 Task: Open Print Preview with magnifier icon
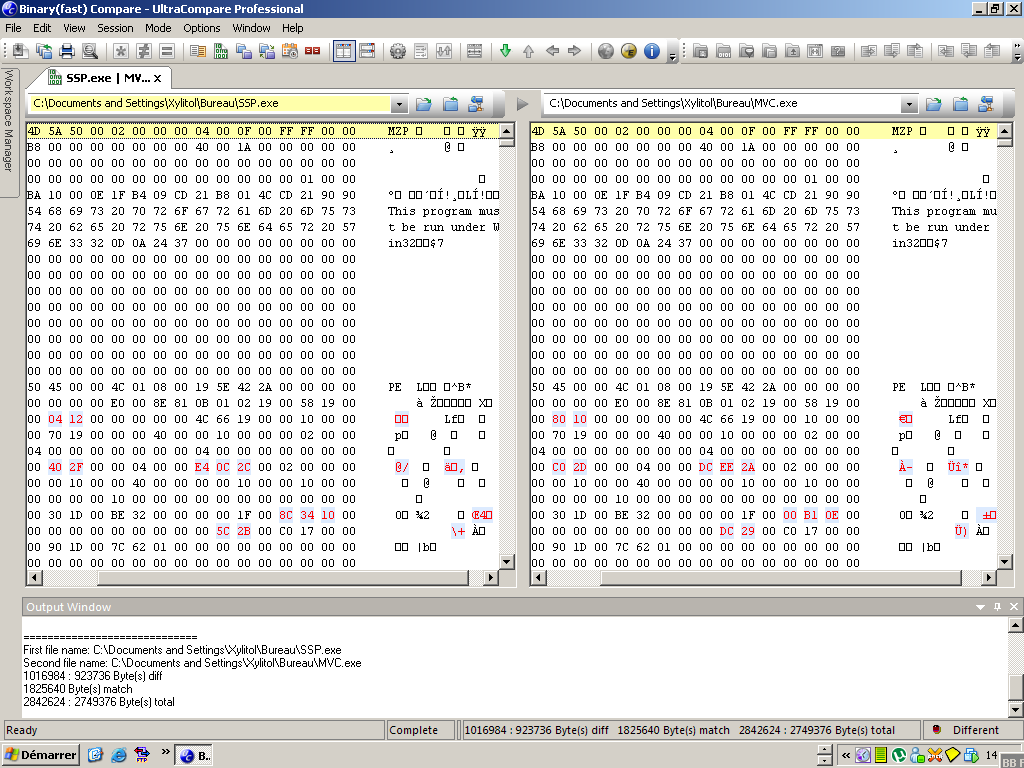tap(90, 51)
